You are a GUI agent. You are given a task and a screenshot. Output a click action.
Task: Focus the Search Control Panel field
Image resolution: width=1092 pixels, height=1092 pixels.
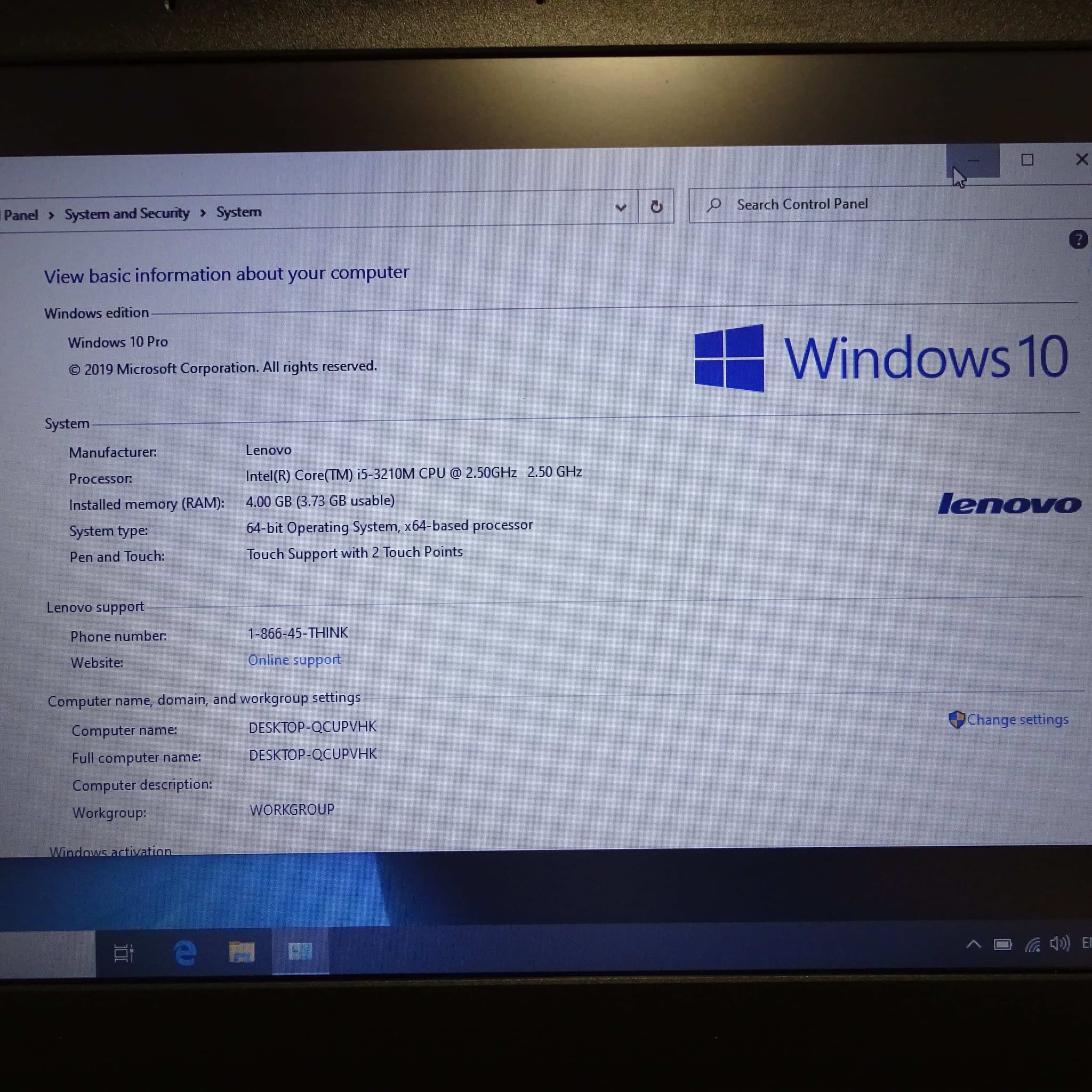coord(890,204)
